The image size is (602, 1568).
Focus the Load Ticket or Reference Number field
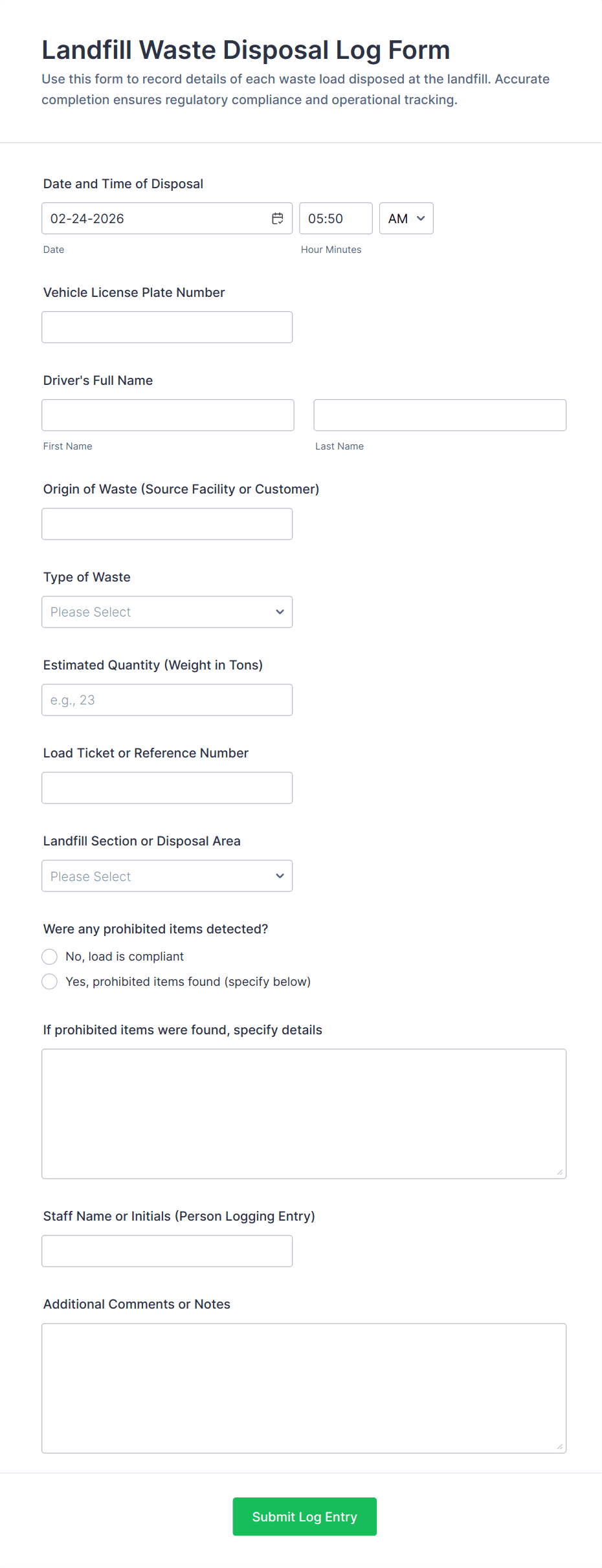click(167, 788)
